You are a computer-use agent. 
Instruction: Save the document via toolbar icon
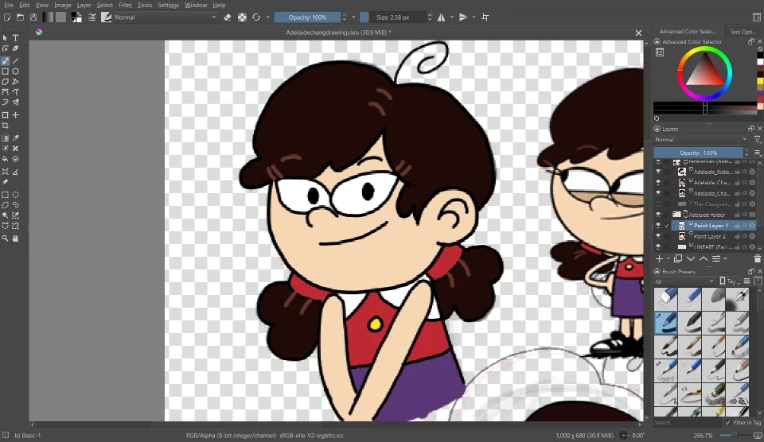coord(34,17)
